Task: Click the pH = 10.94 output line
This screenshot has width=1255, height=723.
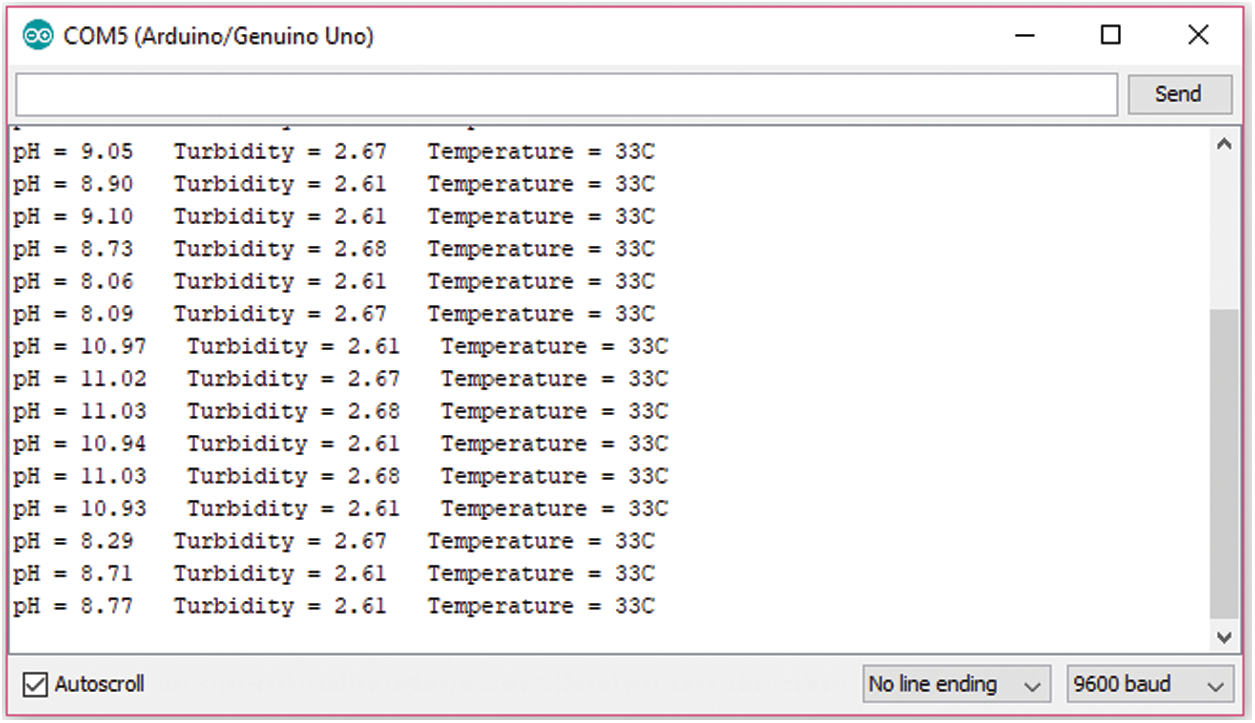Action: pyautogui.click(x=340, y=444)
